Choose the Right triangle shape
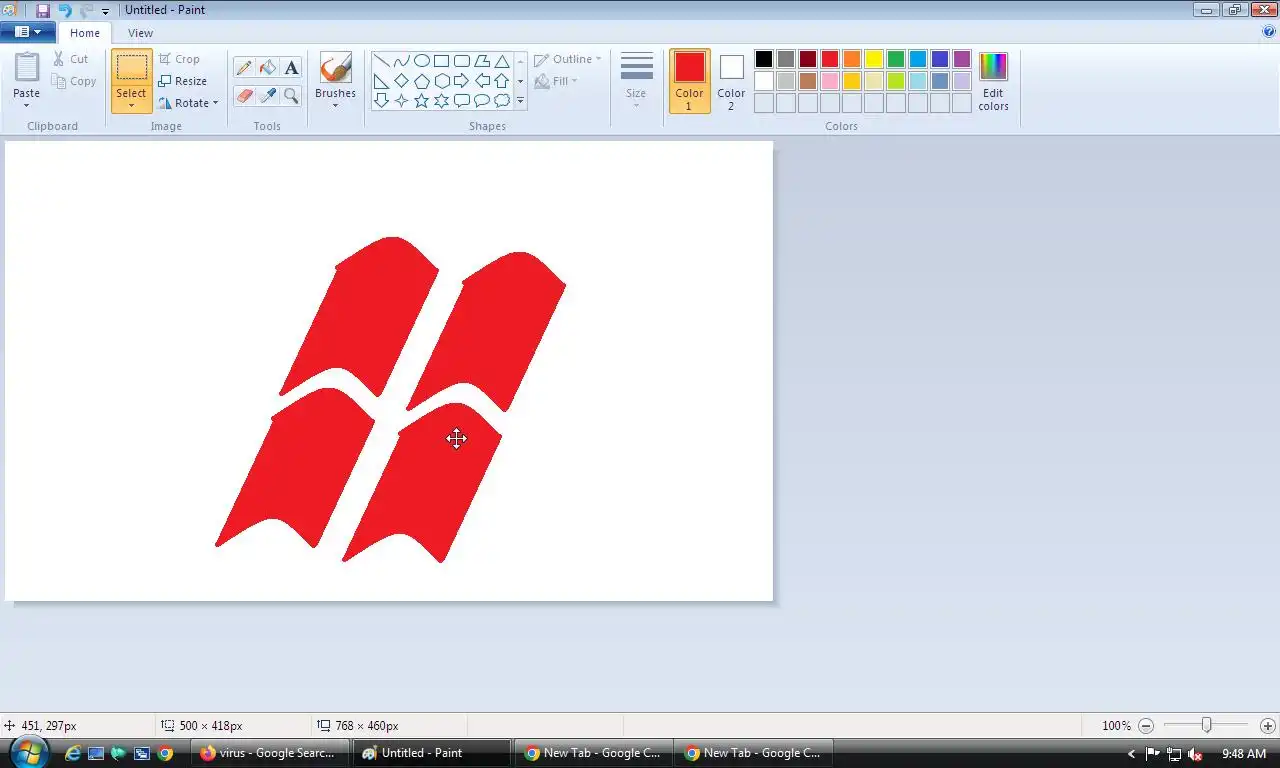Screen dimensions: 1280x768 [x=381, y=81]
